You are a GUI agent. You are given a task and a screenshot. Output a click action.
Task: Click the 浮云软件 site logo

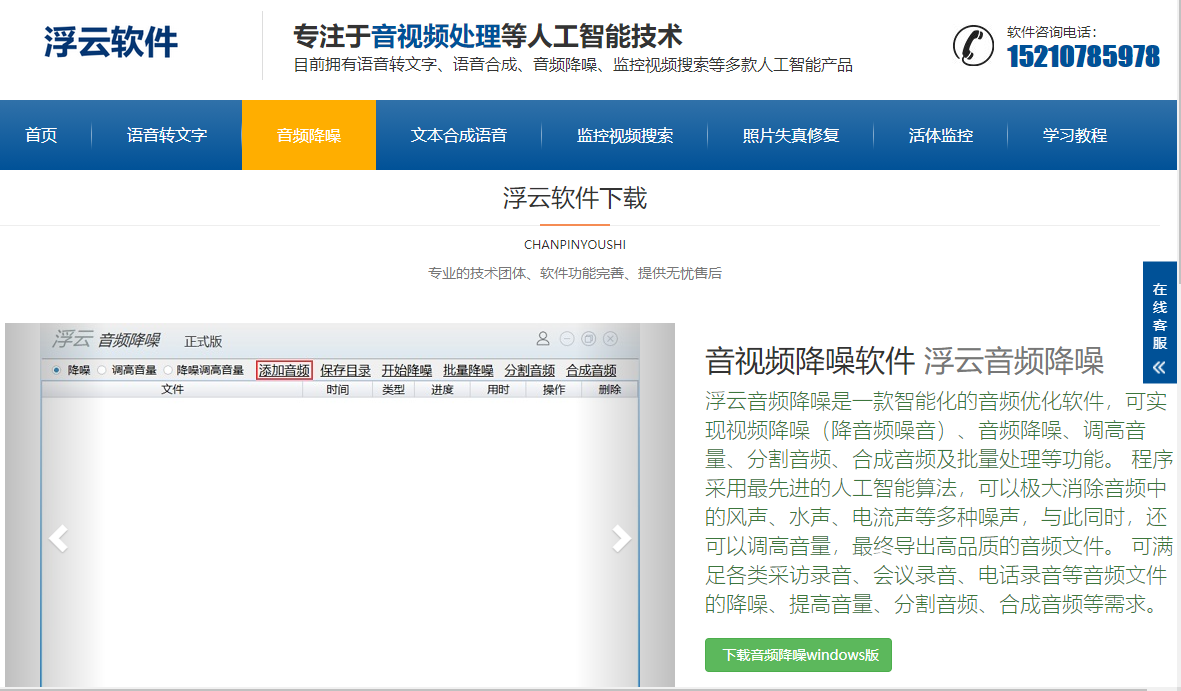coord(111,41)
